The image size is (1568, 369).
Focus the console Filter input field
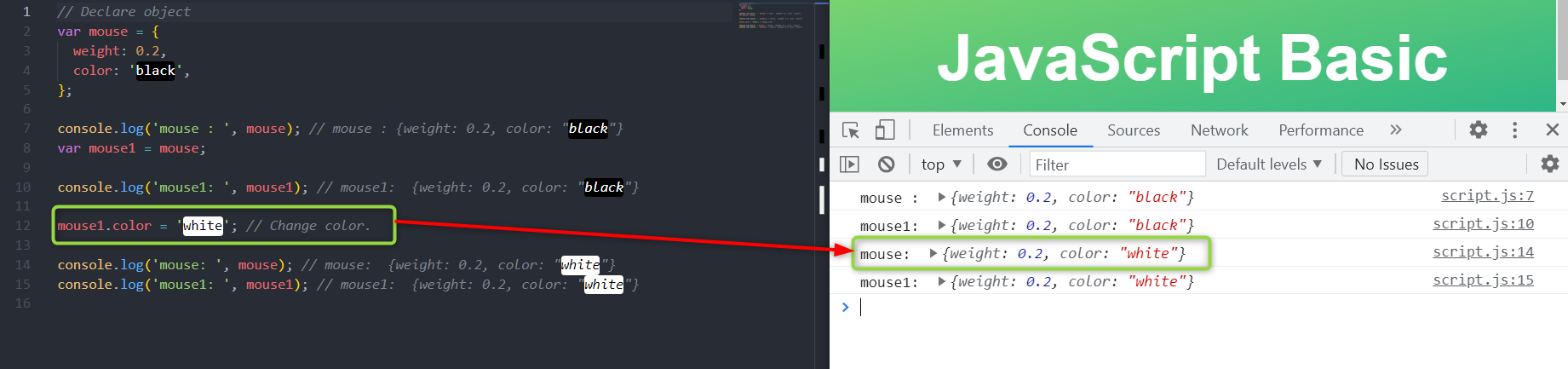[1117, 164]
